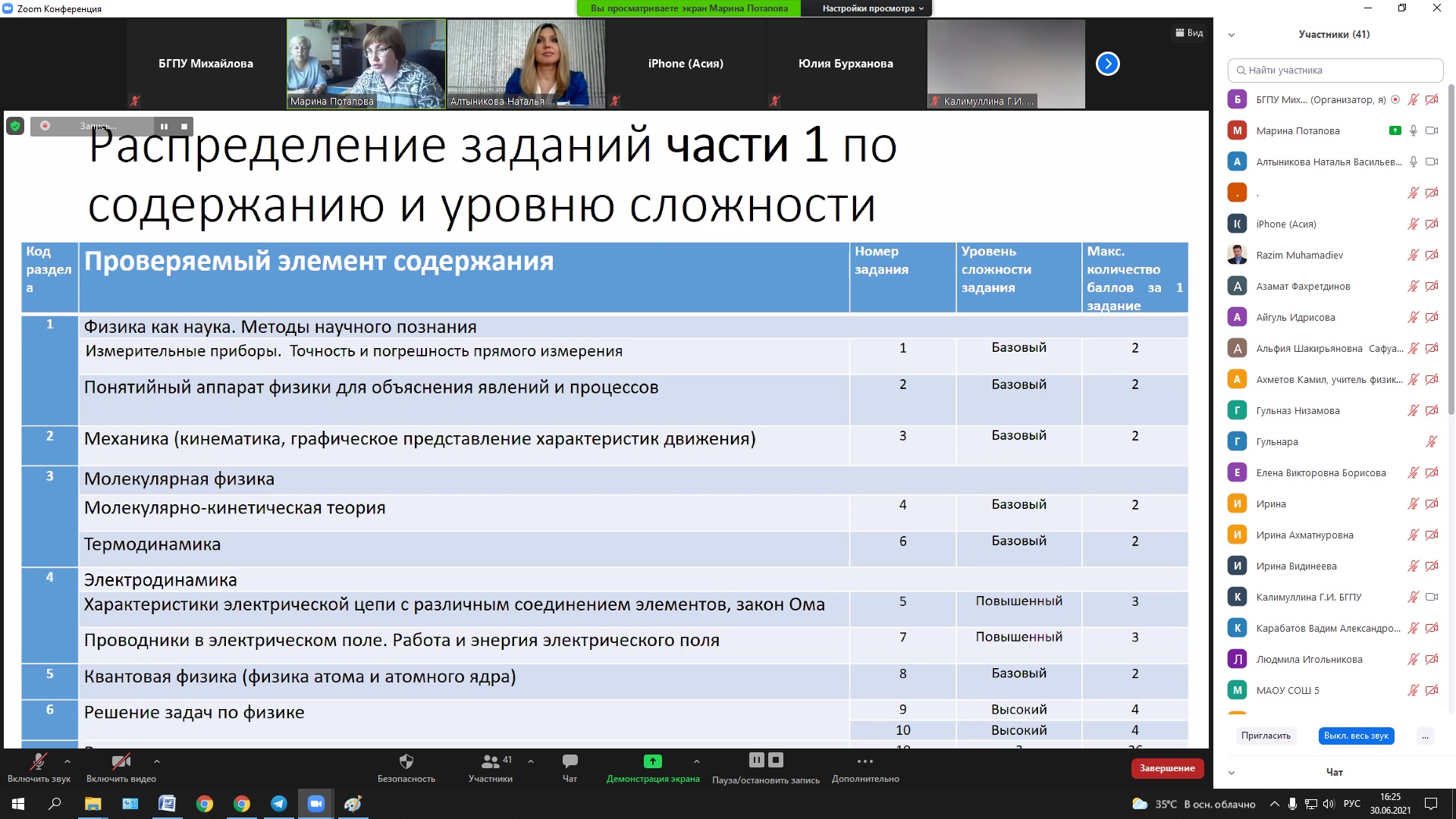This screenshot has height=819, width=1456.
Task: Unmute microphone with Включить звук
Action: coord(39,761)
